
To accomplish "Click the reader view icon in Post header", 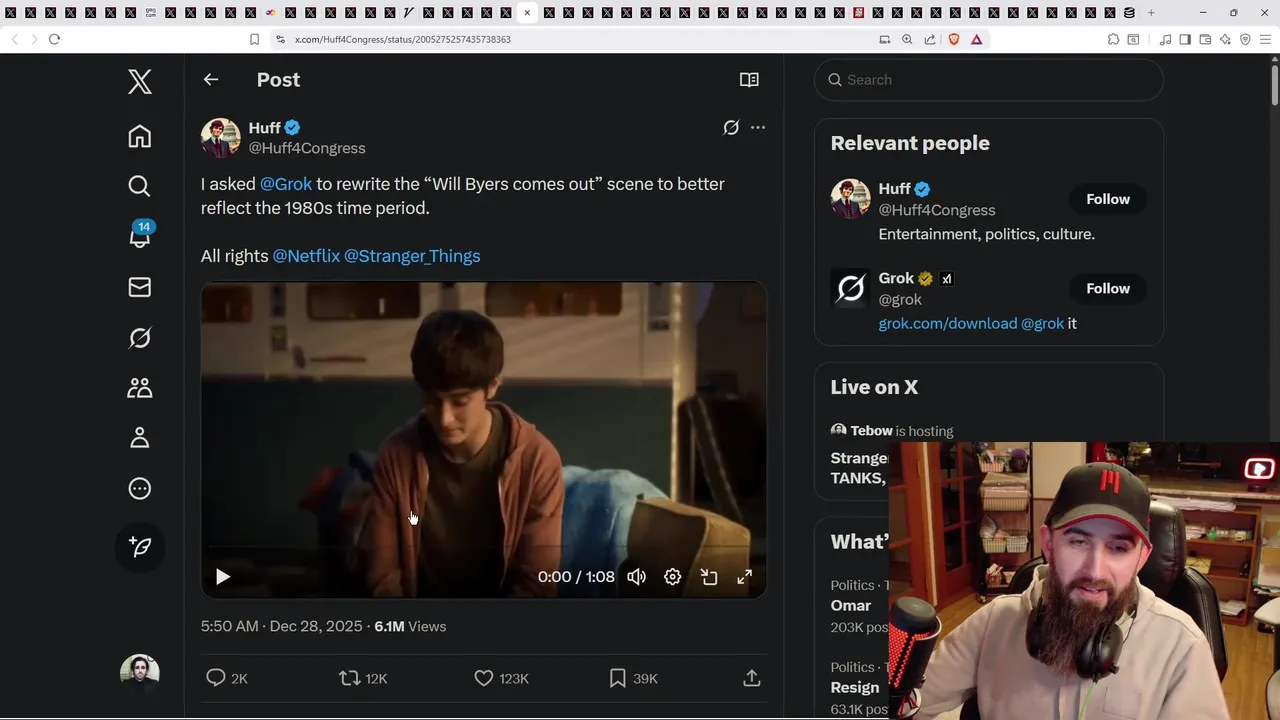I will (749, 80).
